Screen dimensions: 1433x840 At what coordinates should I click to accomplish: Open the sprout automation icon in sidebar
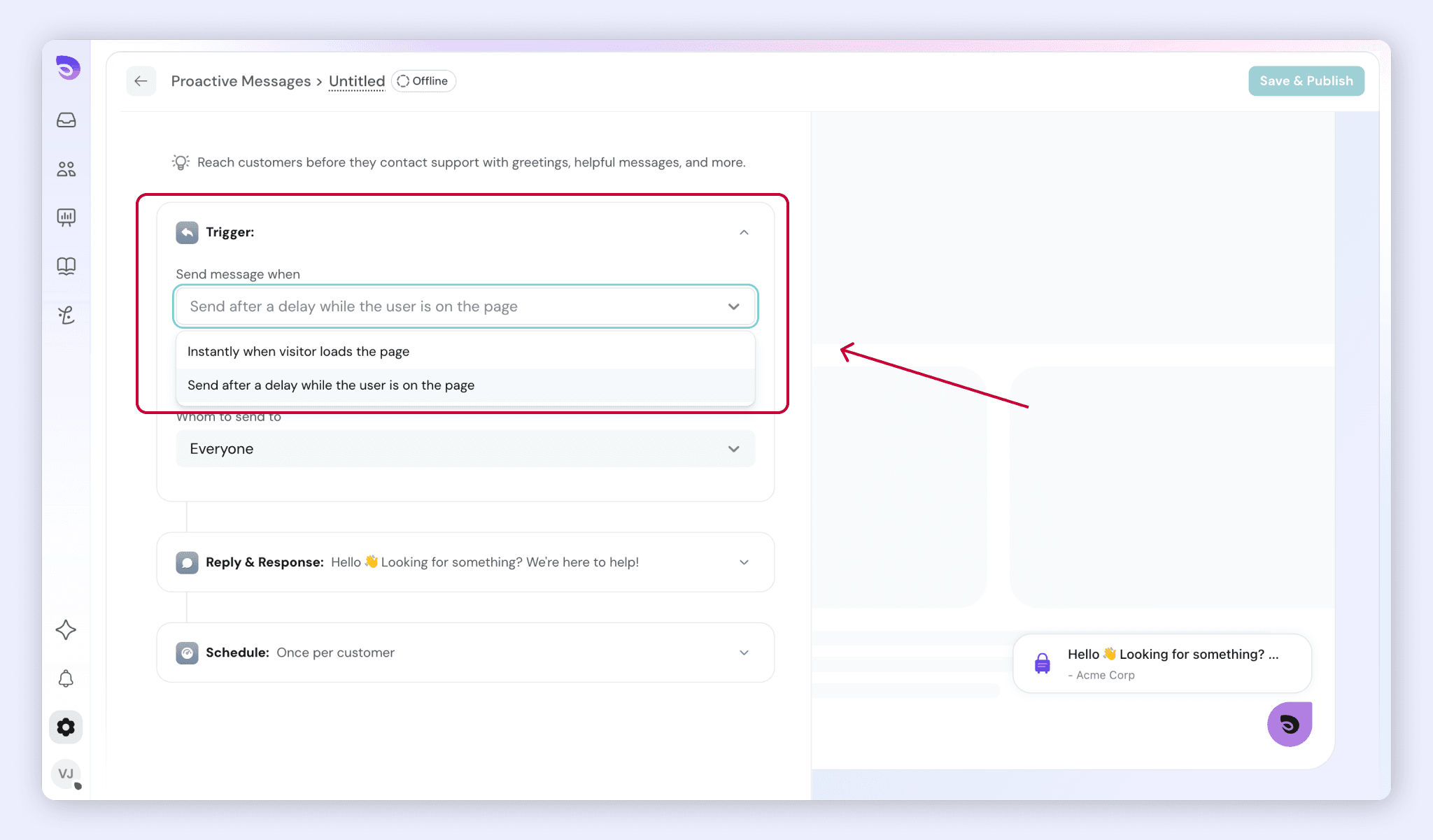coord(66,315)
